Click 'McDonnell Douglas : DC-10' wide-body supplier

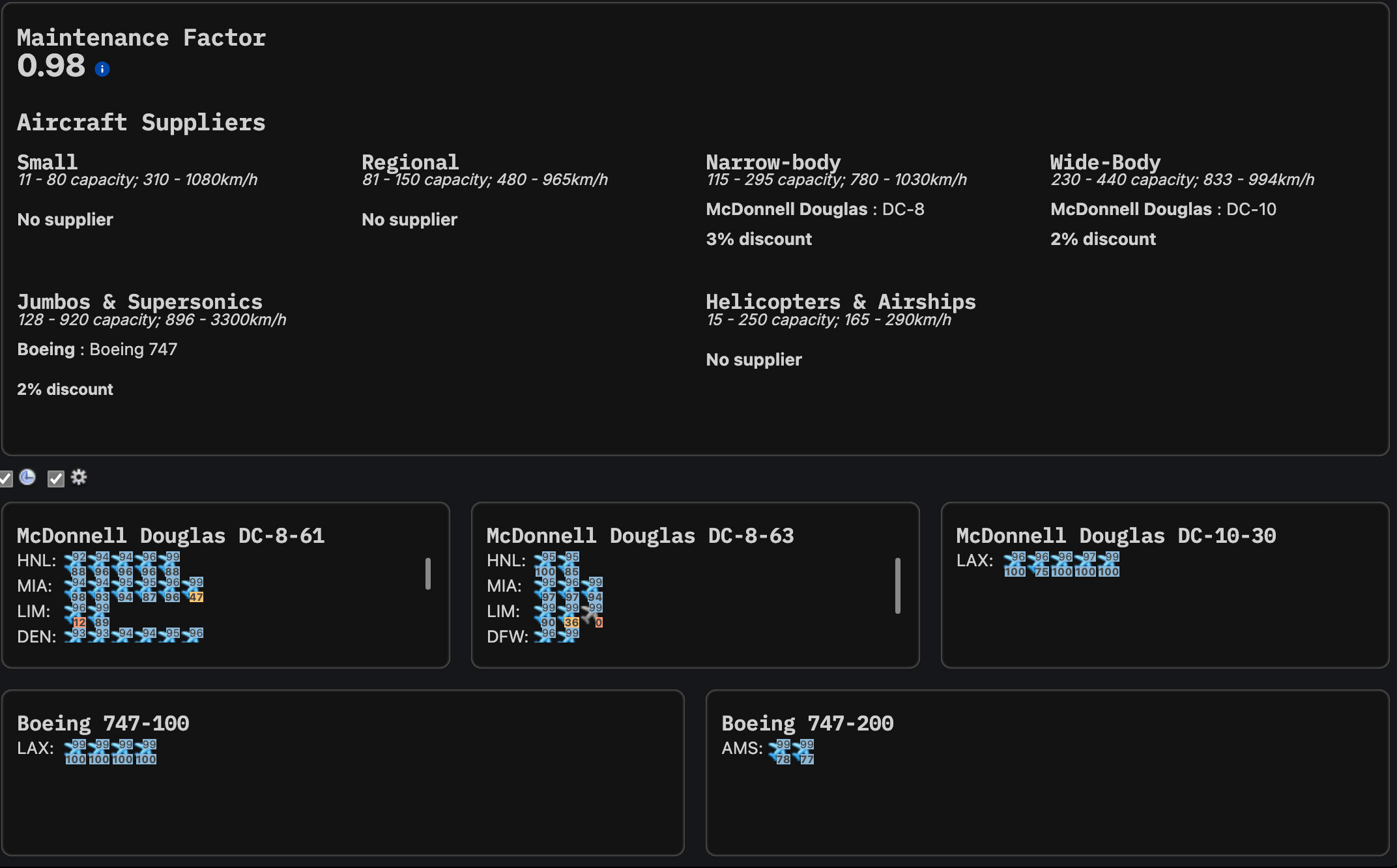click(x=1163, y=209)
